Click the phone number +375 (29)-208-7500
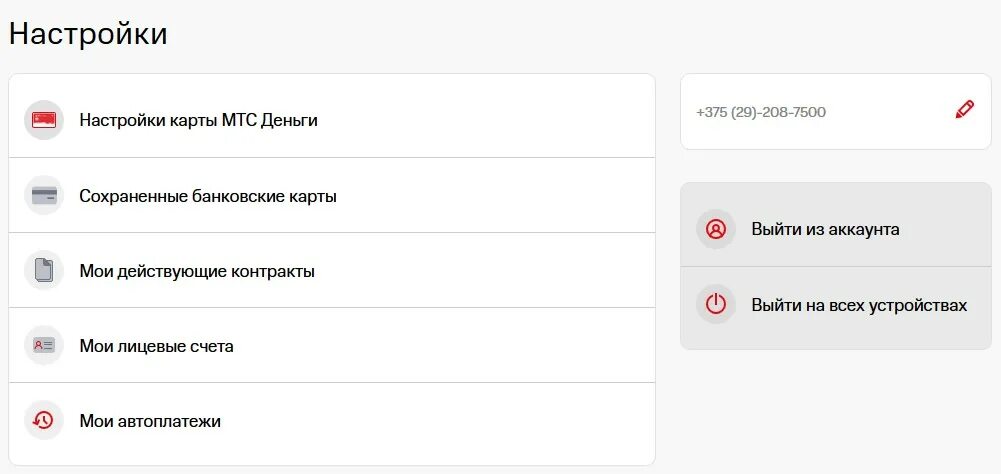 pos(761,112)
